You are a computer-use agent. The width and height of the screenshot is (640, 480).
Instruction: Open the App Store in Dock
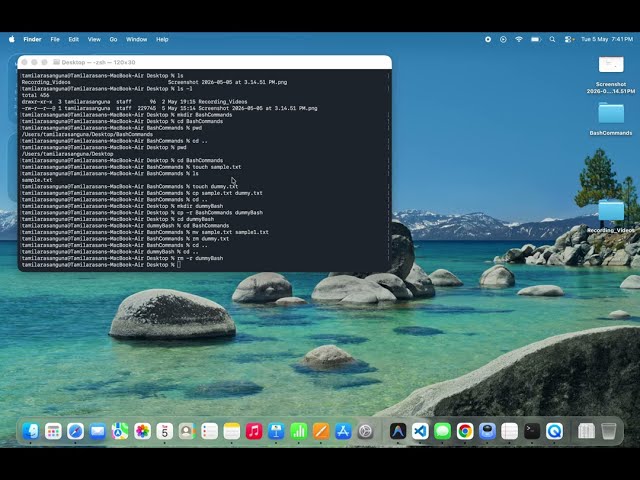[343, 431]
